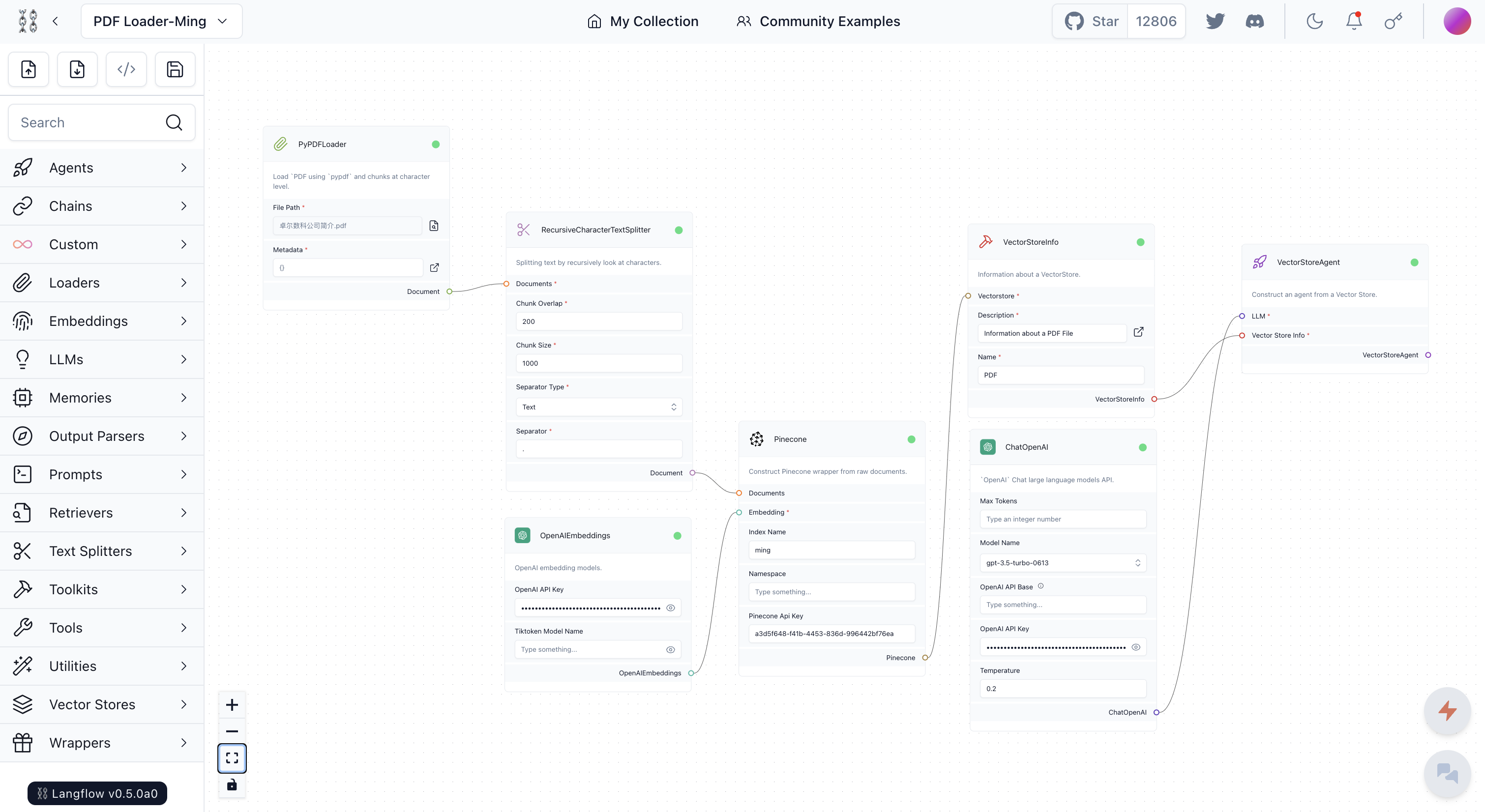The image size is (1485, 812).
Task: Run the flow with lightning button
Action: pos(1447,711)
